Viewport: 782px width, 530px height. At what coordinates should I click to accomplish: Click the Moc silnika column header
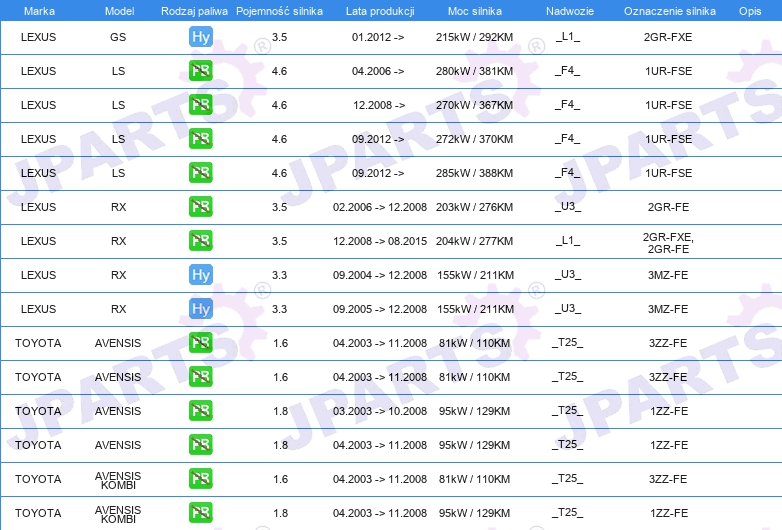(x=475, y=11)
